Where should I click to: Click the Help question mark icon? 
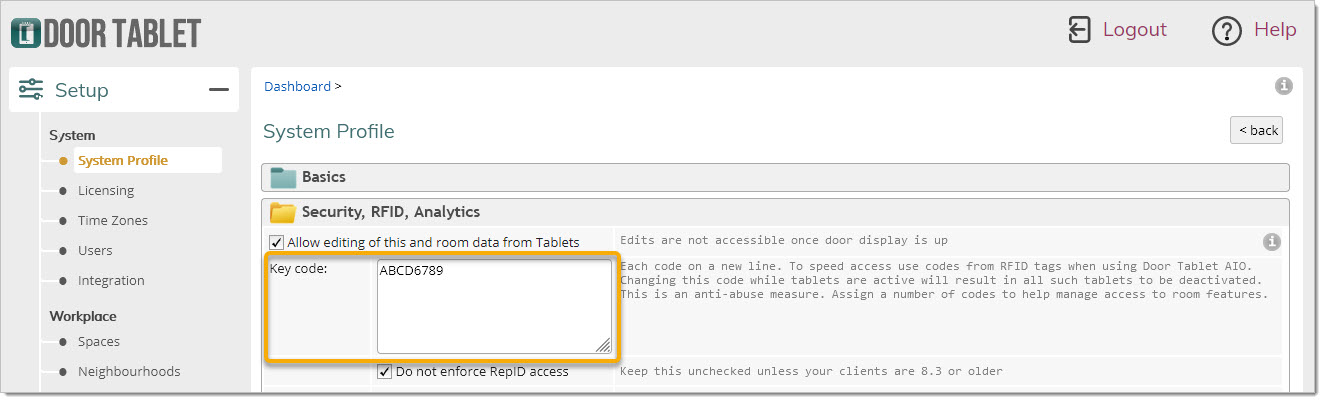click(1226, 31)
